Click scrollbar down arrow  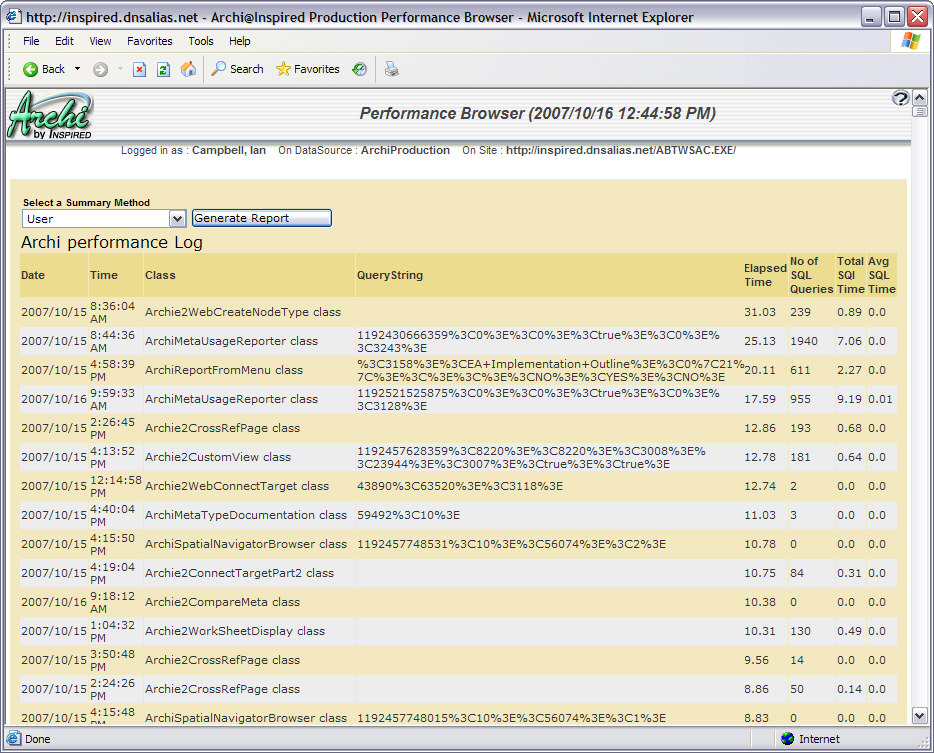920,715
